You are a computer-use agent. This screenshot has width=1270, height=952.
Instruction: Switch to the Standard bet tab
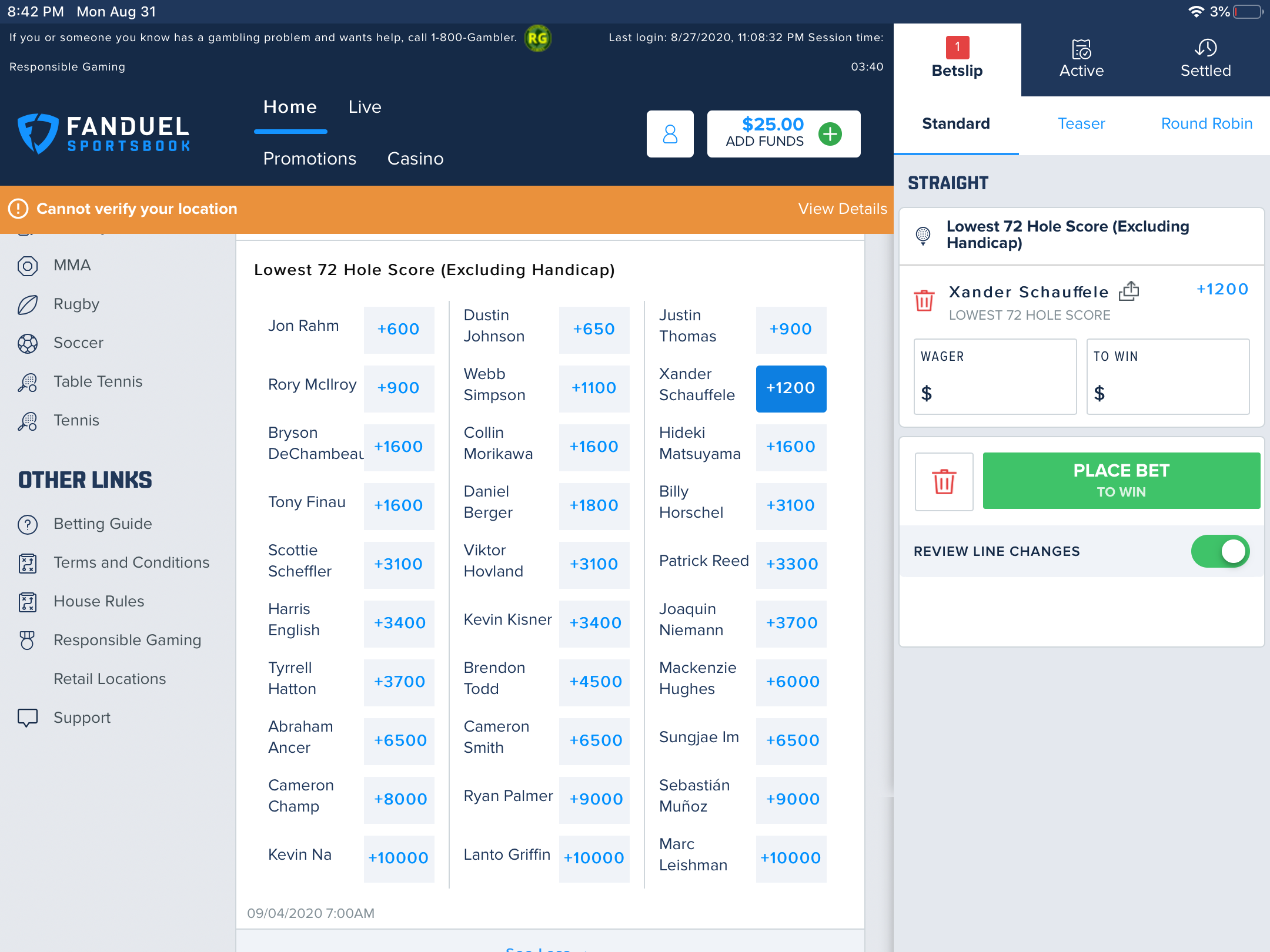pyautogui.click(x=956, y=124)
